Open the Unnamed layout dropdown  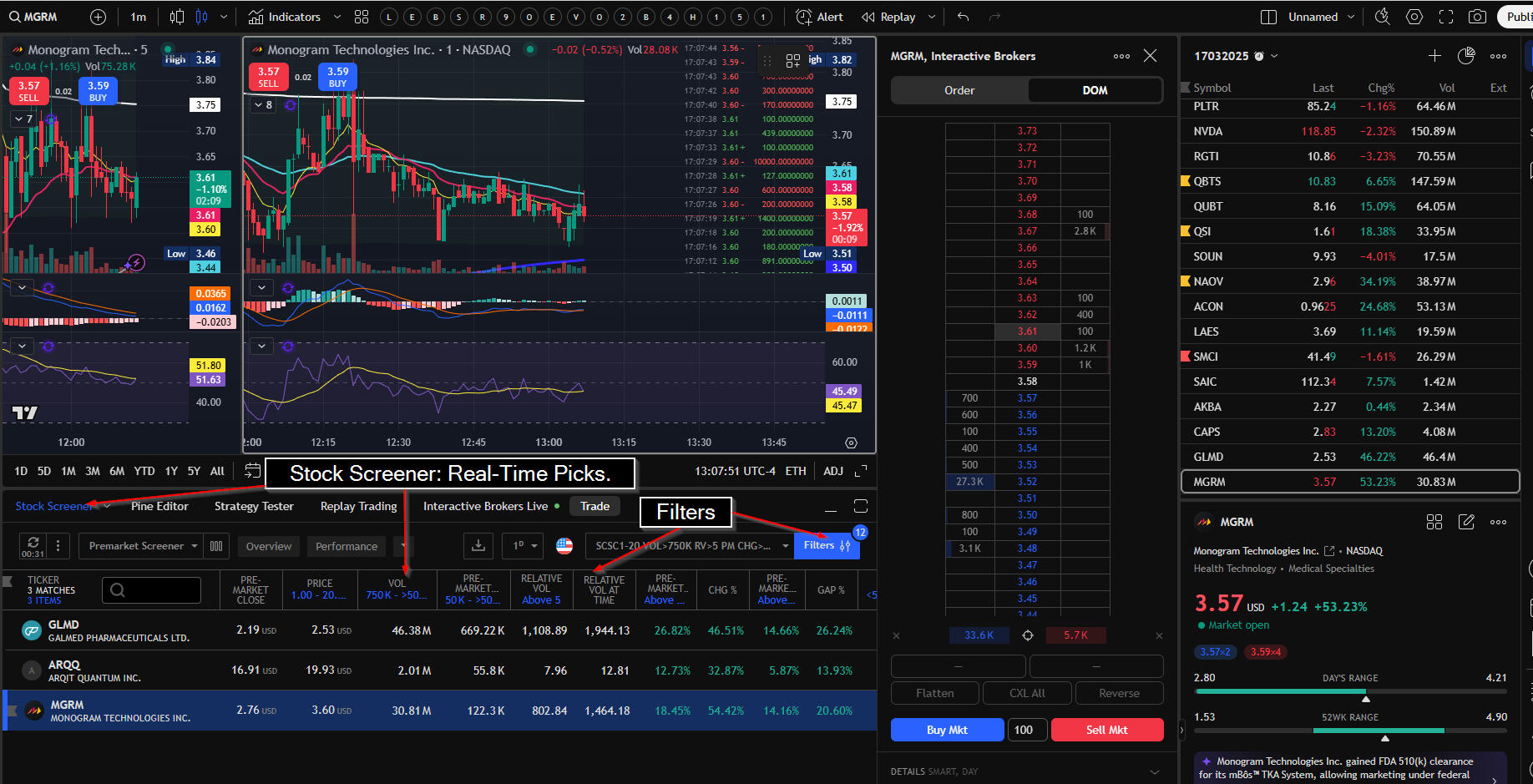pyautogui.click(x=1351, y=17)
